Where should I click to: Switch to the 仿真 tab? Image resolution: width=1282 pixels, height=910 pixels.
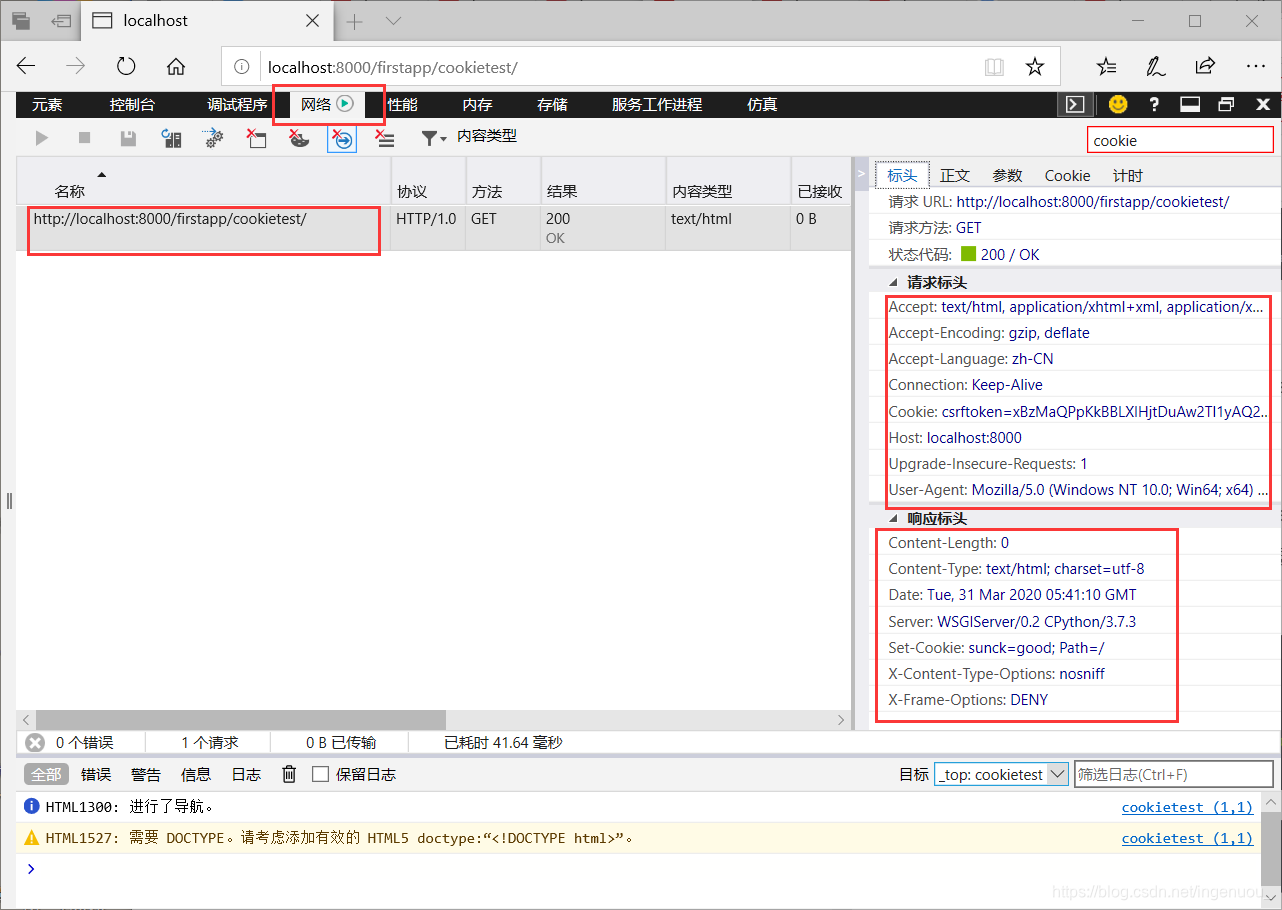tap(762, 104)
